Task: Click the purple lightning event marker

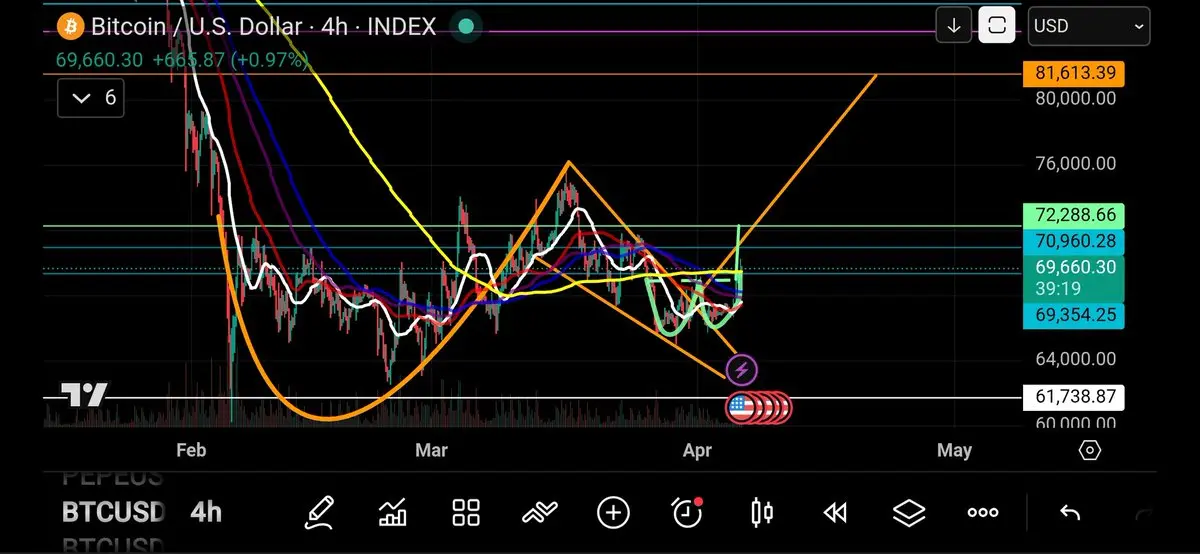Action: click(x=741, y=371)
